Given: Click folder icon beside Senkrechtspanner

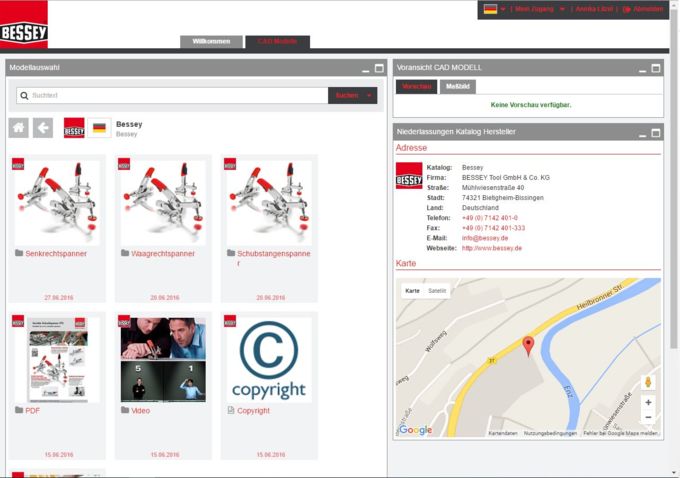Looking at the screenshot, I should click(x=19, y=253).
